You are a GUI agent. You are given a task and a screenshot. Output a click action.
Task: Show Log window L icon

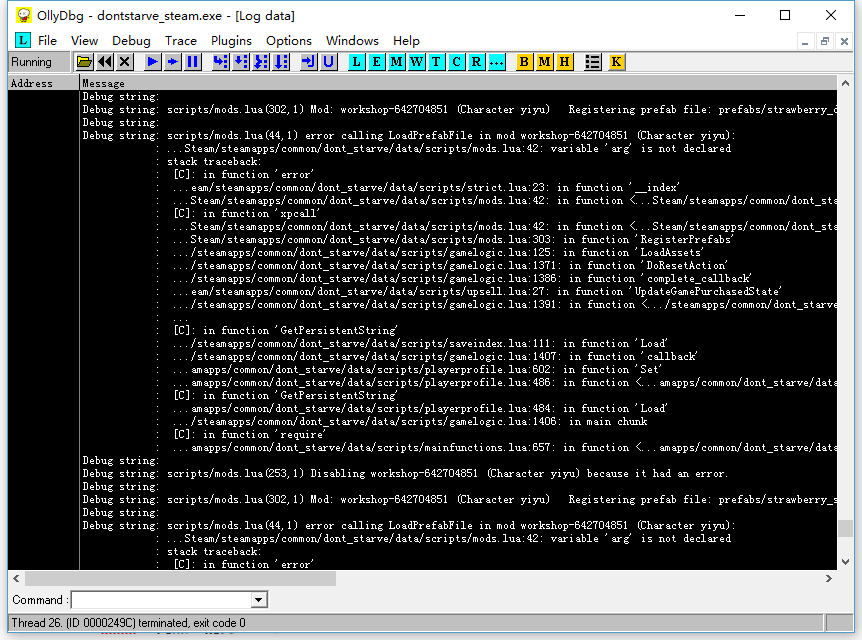pos(356,62)
